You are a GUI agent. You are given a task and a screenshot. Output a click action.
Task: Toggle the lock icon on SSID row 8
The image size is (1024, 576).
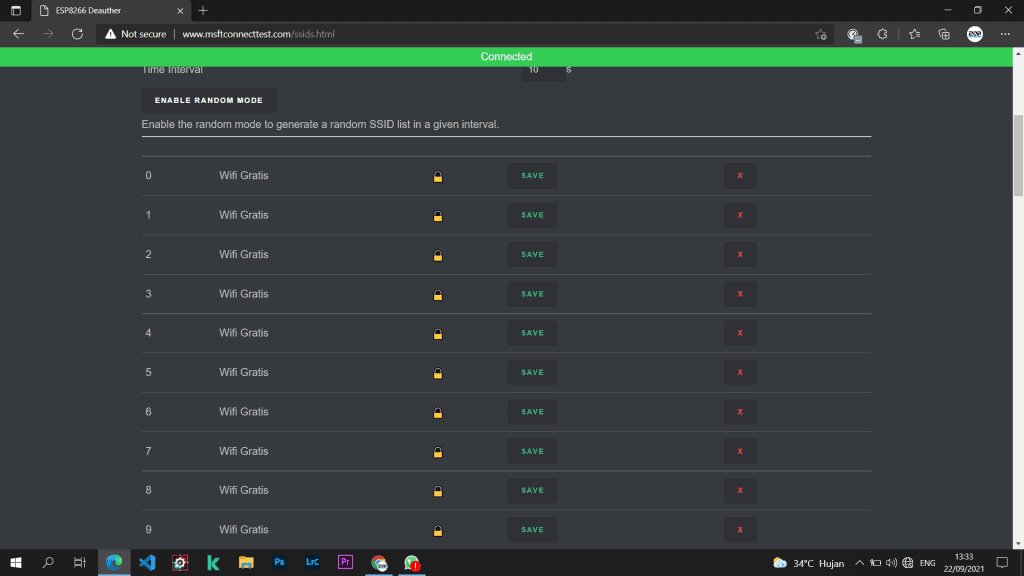click(x=437, y=491)
